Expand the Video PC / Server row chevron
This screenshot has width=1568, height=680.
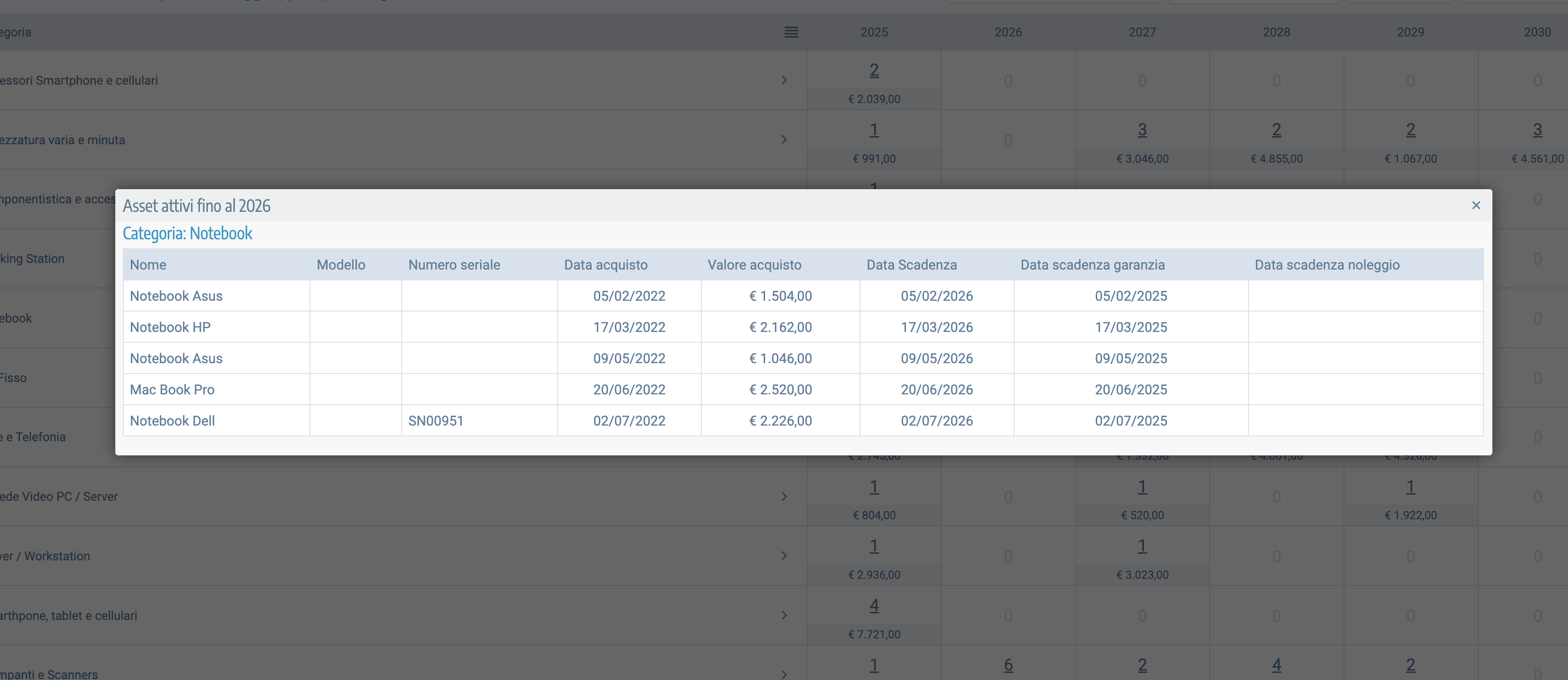coord(784,497)
